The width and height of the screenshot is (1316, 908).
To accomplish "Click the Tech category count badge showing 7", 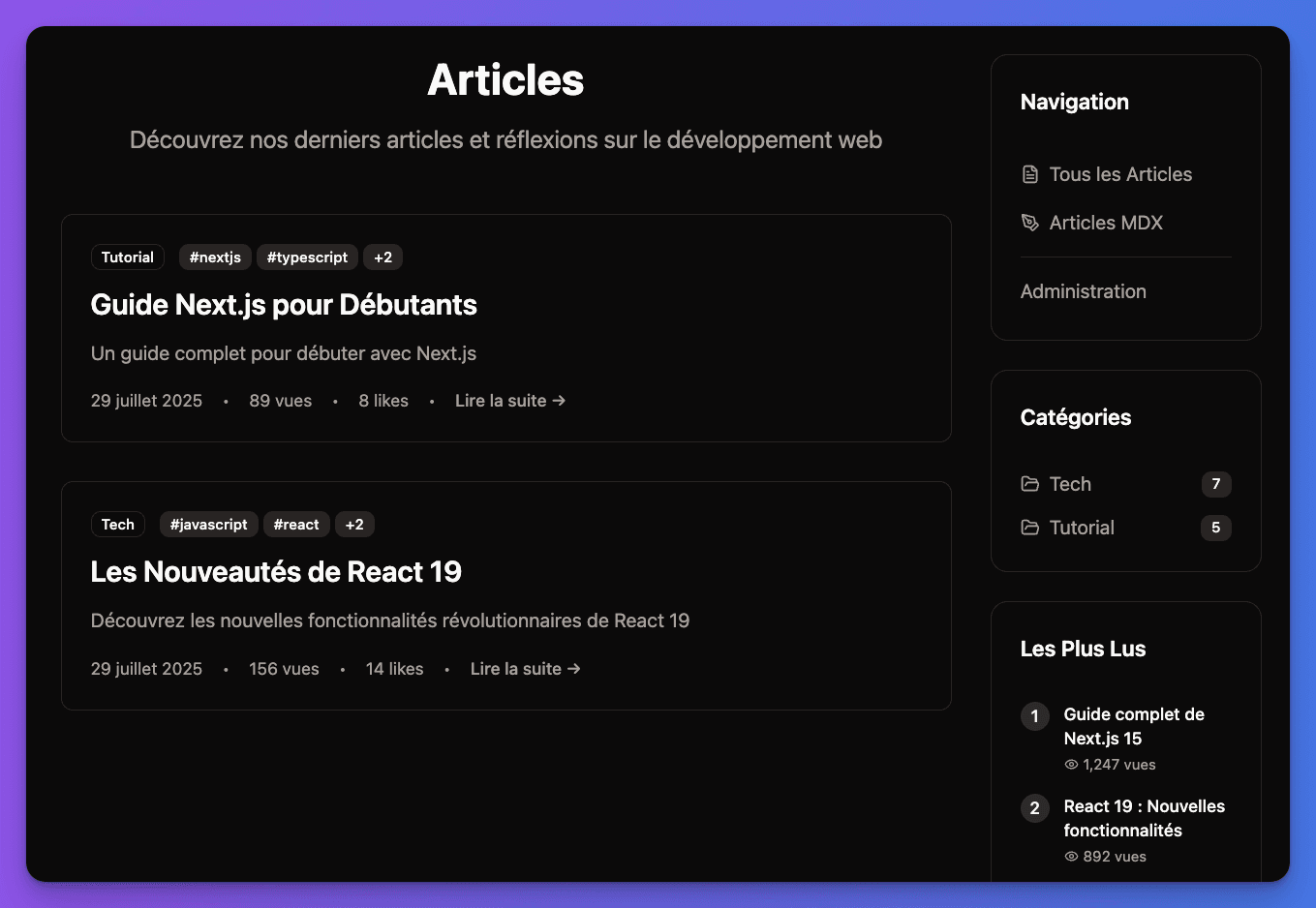I will point(1215,484).
